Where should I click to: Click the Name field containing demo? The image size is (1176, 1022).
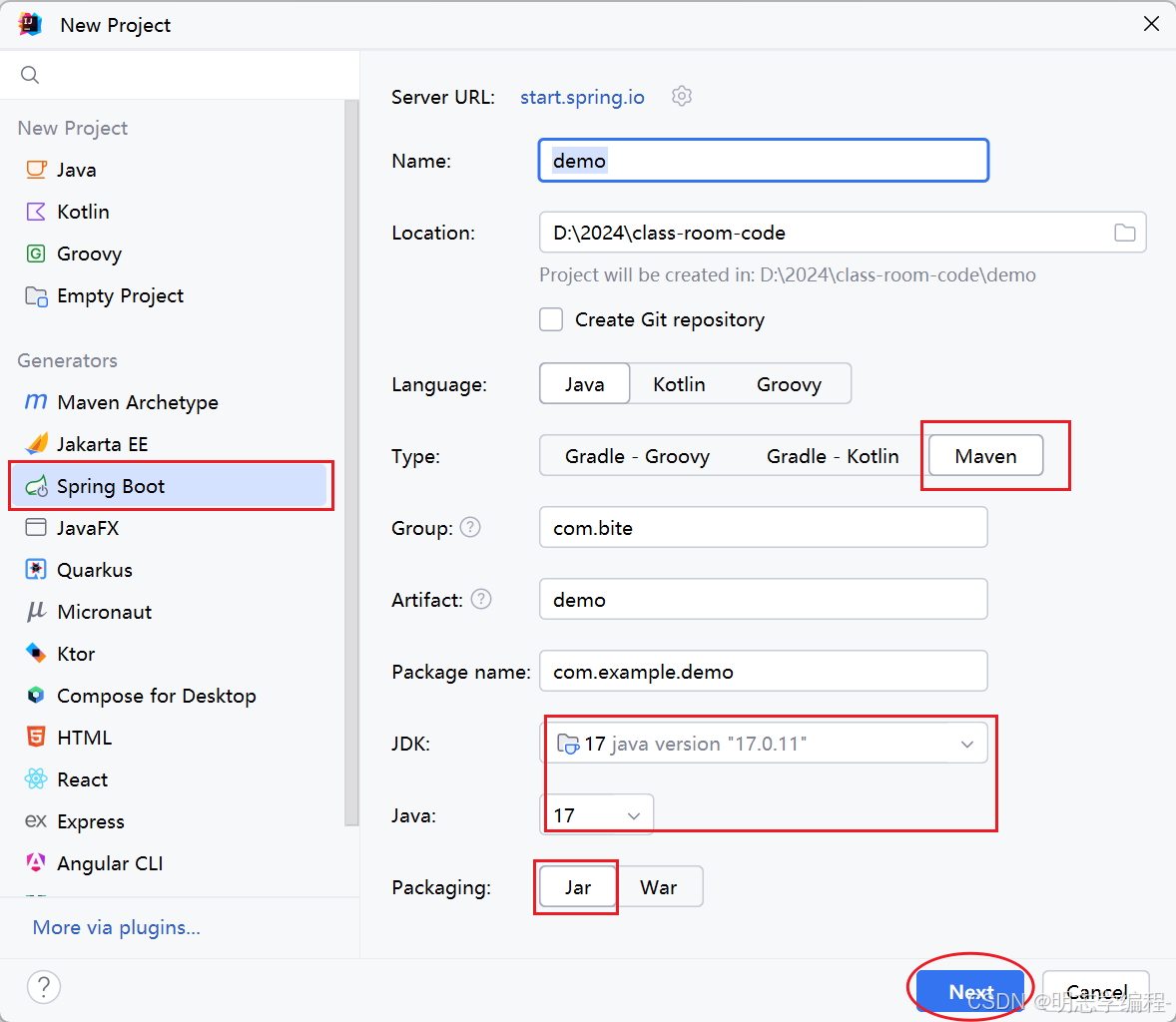click(764, 161)
